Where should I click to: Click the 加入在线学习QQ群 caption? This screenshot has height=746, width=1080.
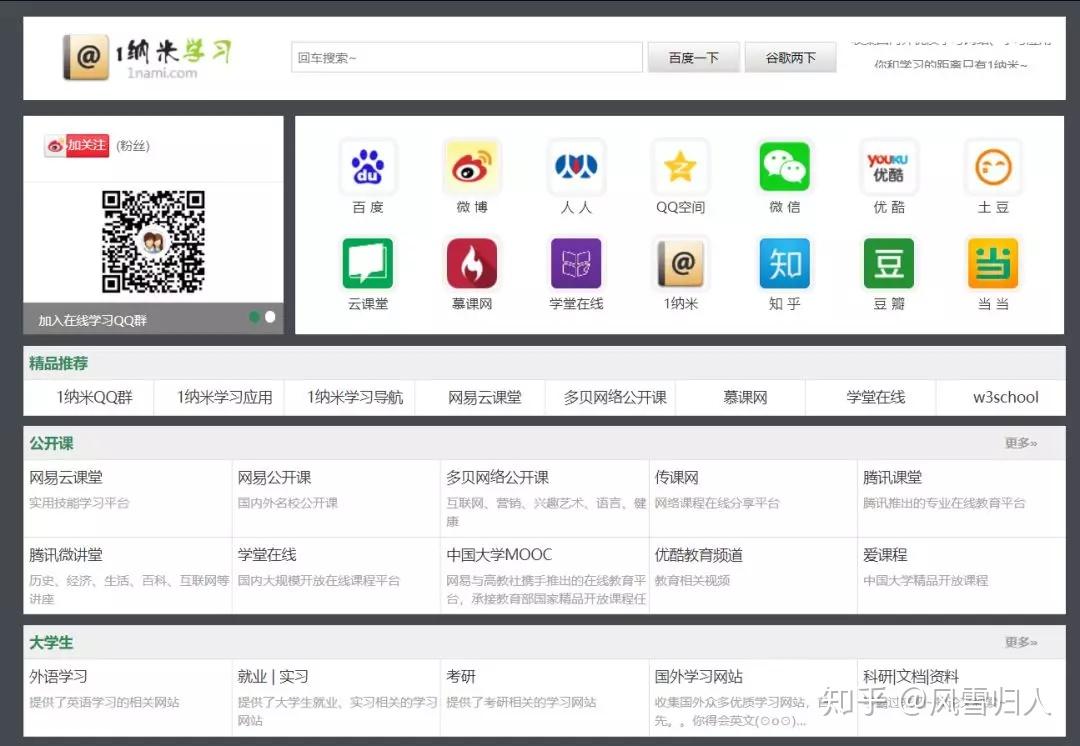click(x=92, y=320)
